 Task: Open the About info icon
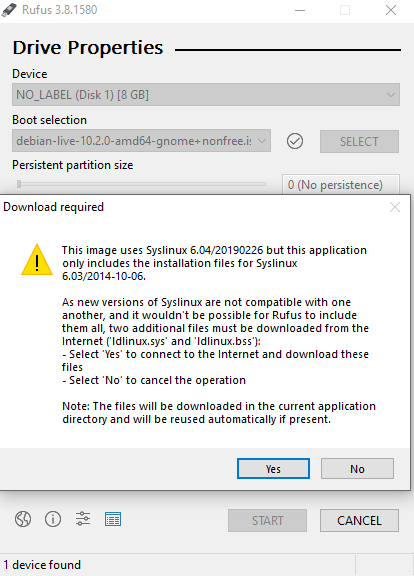pyautogui.click(x=53, y=519)
